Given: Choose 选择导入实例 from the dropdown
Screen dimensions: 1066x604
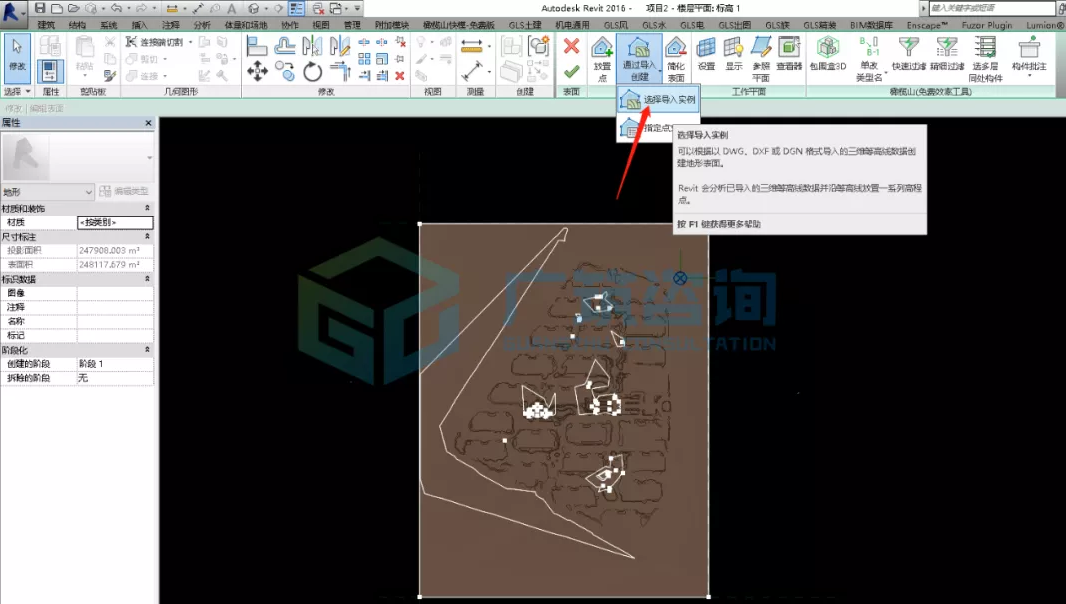Looking at the screenshot, I should tap(658, 100).
